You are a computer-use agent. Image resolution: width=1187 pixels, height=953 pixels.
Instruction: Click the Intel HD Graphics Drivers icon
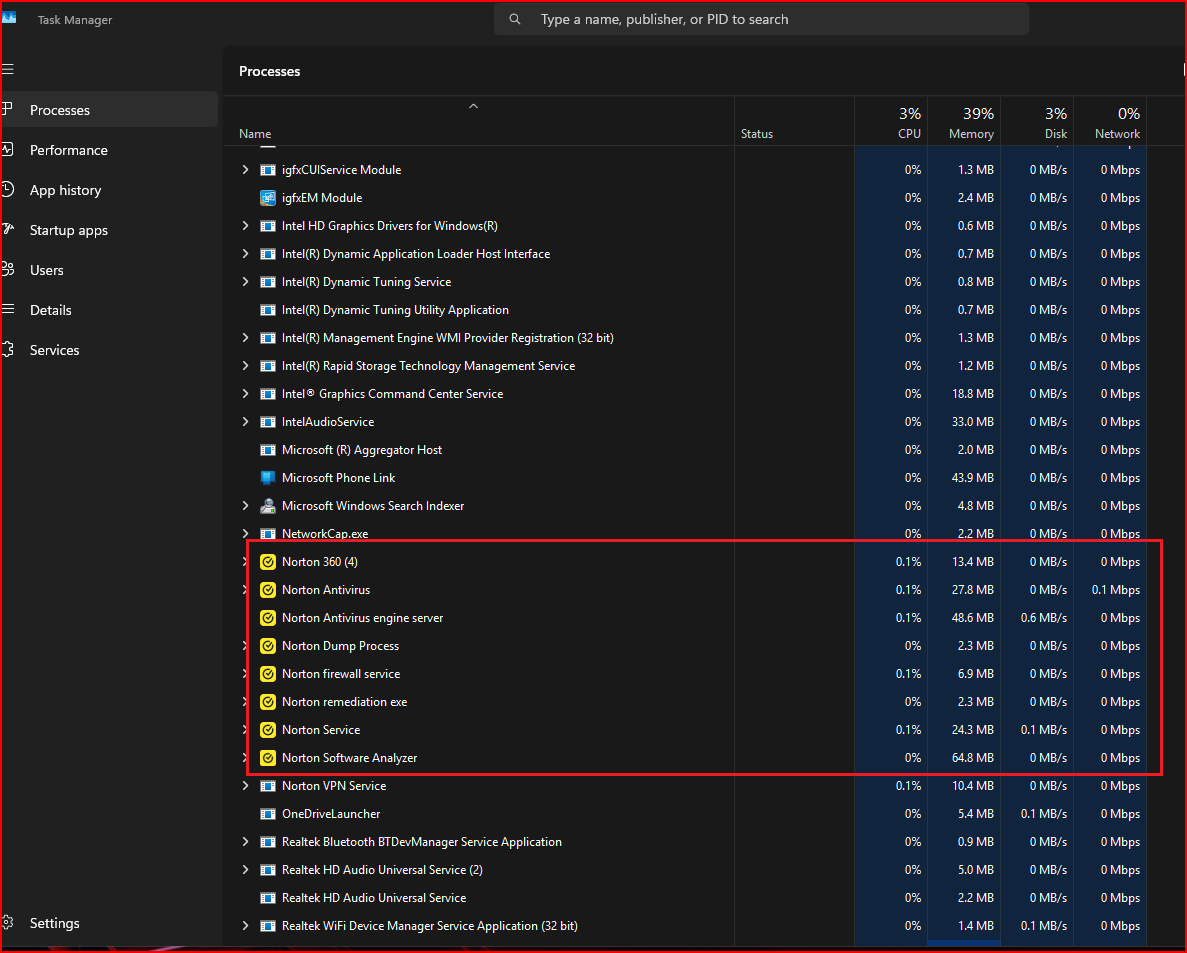pos(268,226)
